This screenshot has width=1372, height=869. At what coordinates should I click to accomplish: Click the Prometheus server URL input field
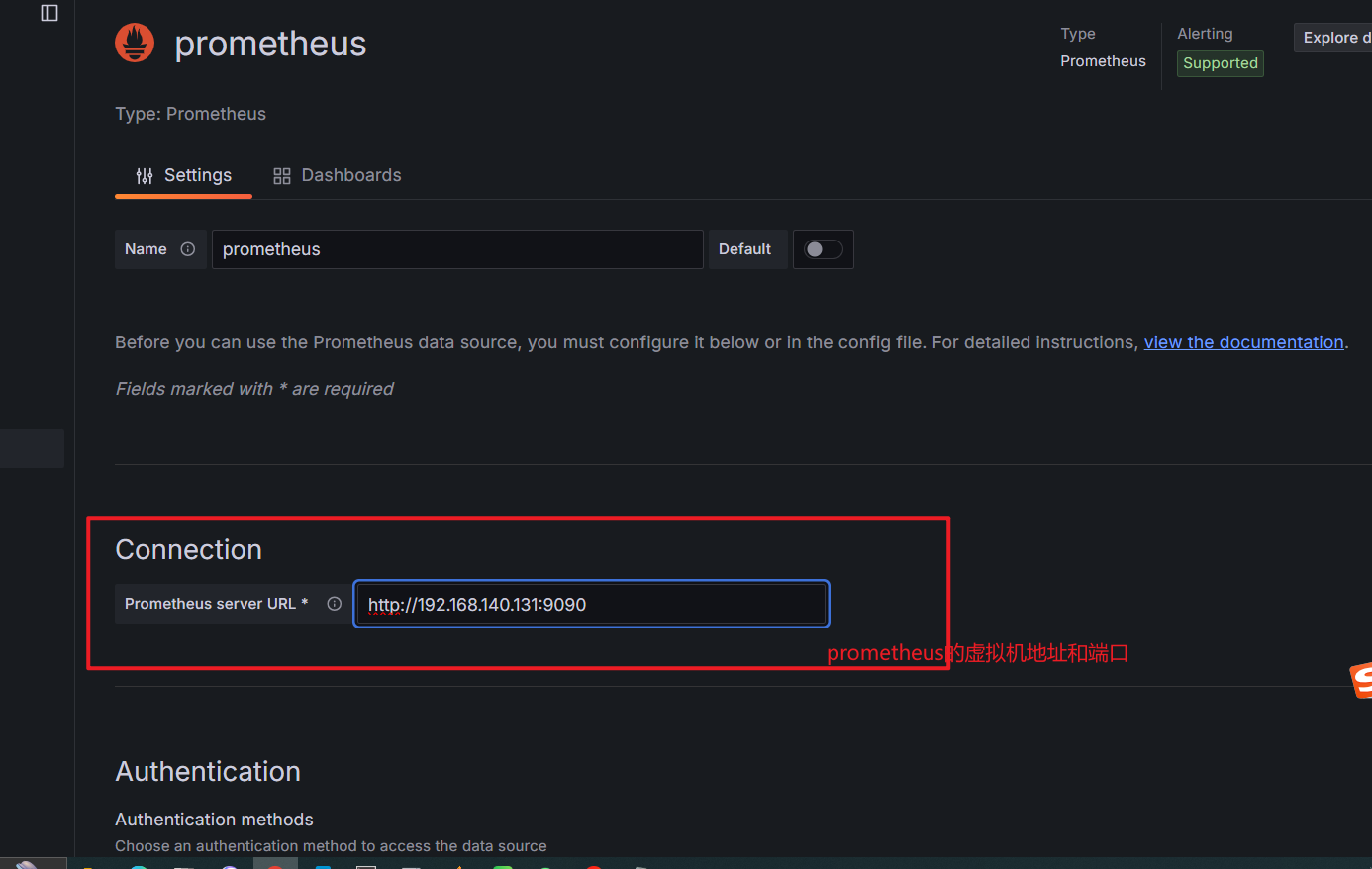pyautogui.click(x=591, y=604)
